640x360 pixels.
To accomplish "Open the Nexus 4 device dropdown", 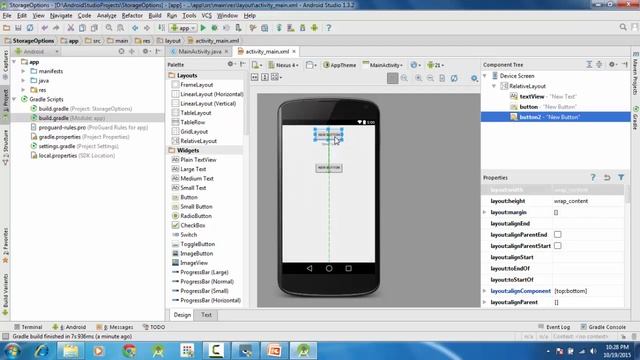I will 284,65.
